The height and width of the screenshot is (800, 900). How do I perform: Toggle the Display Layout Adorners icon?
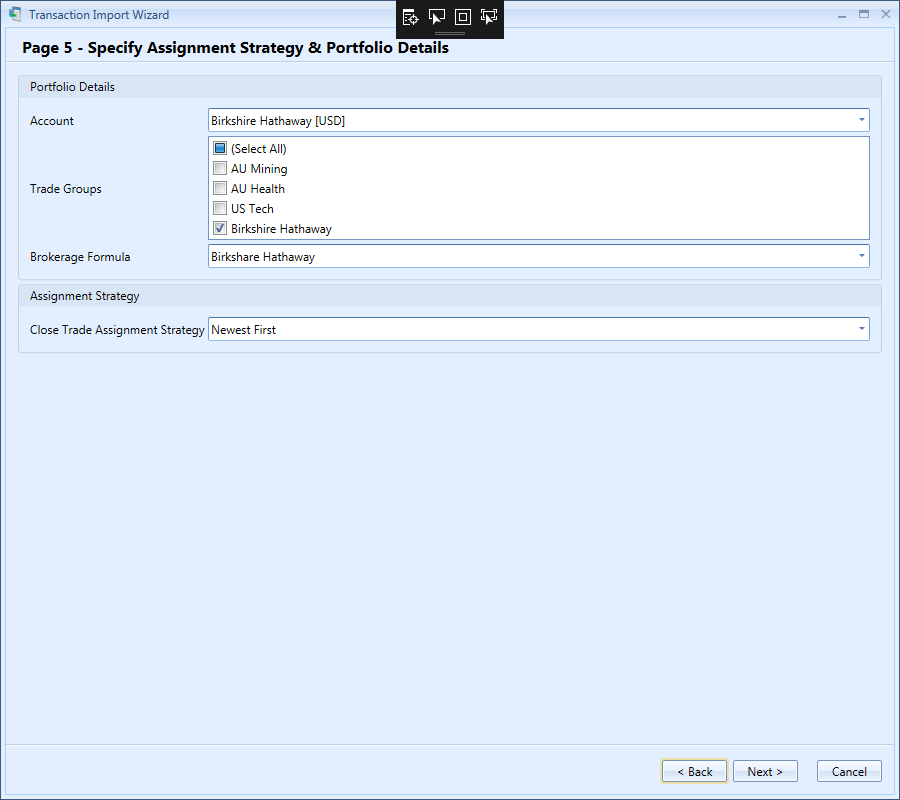click(x=463, y=17)
